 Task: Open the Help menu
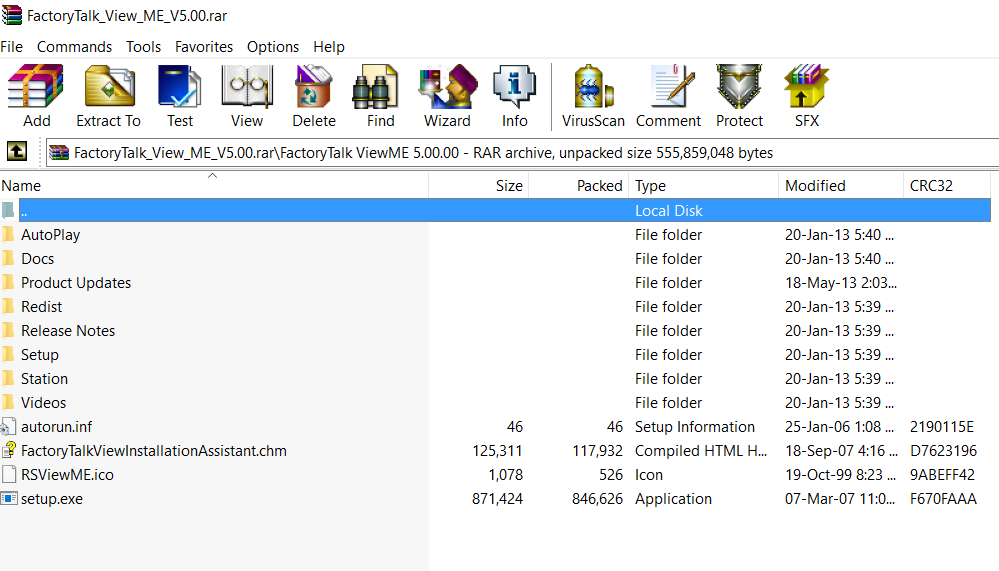329,47
